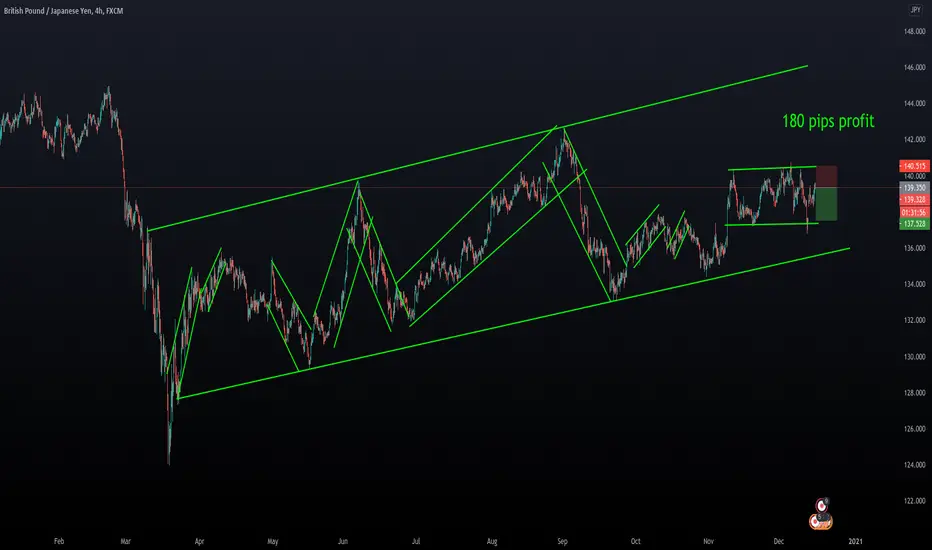Screen dimensions: 932x550
Task: Click the Sep label on time axis
Action: click(x=562, y=541)
